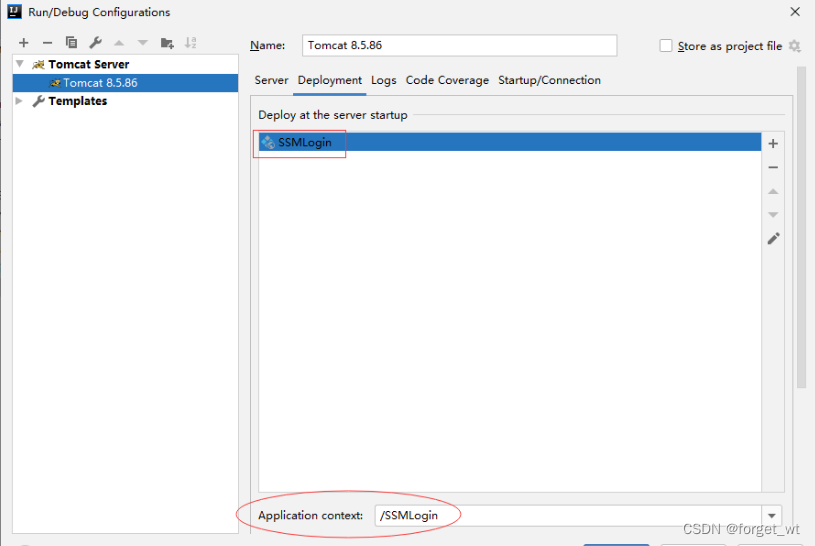The width and height of the screenshot is (815, 546).
Task: Close the Run/Debug Configurations dialog
Action: (x=795, y=11)
